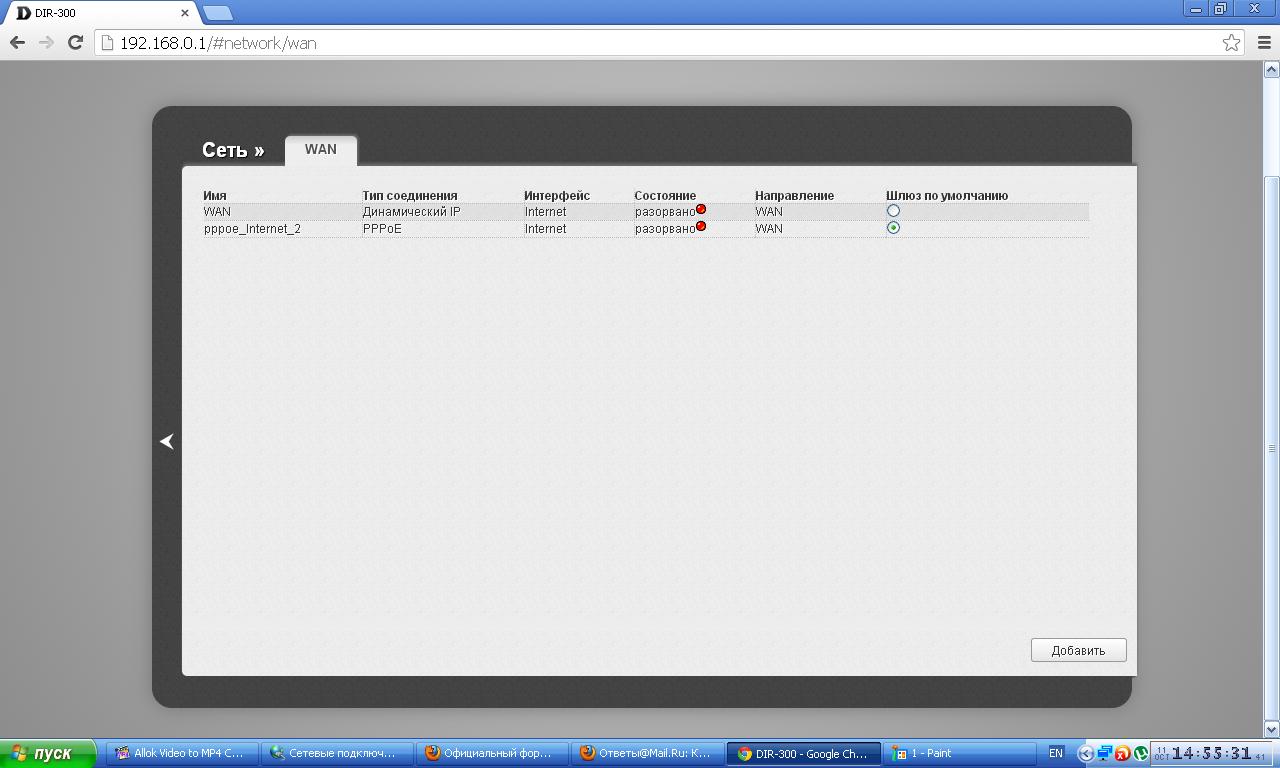Click the PPPoE connection type cell
Image resolution: width=1280 pixels, height=768 pixels.
click(x=382, y=229)
